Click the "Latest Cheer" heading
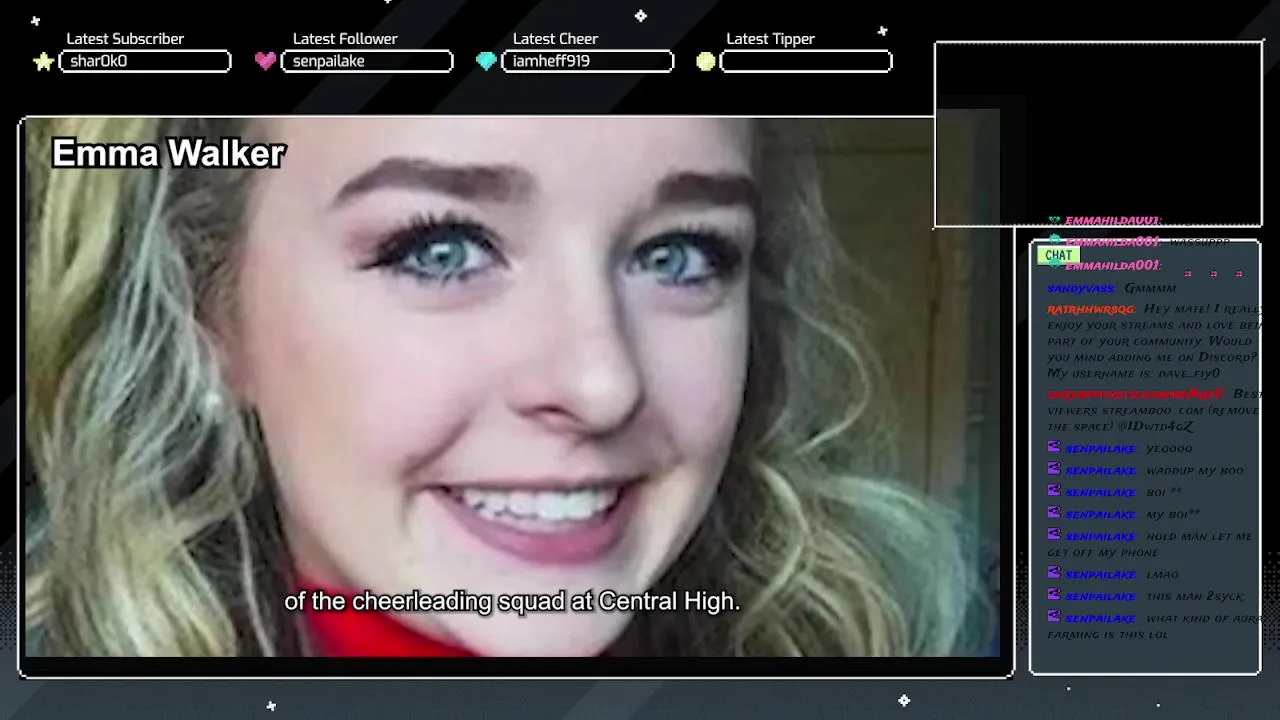Image resolution: width=1280 pixels, height=720 pixels. tap(555, 39)
